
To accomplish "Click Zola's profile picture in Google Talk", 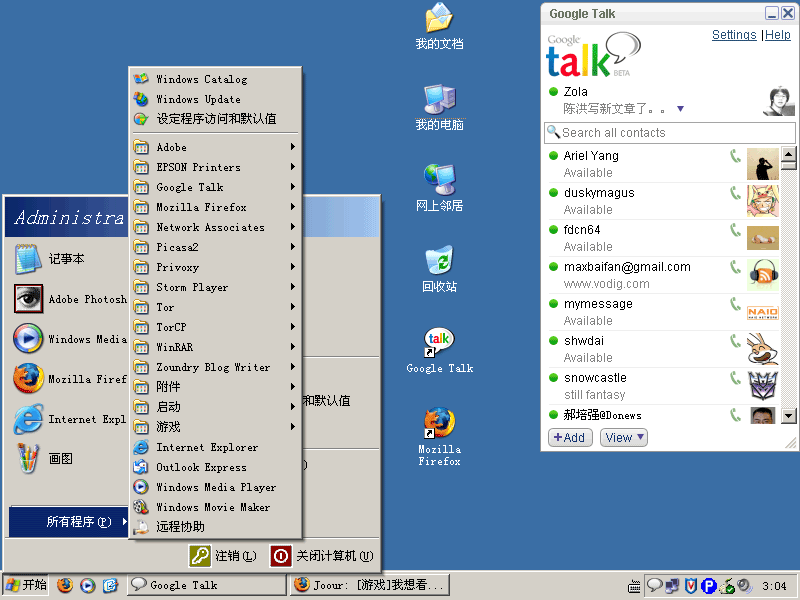I will tap(779, 101).
